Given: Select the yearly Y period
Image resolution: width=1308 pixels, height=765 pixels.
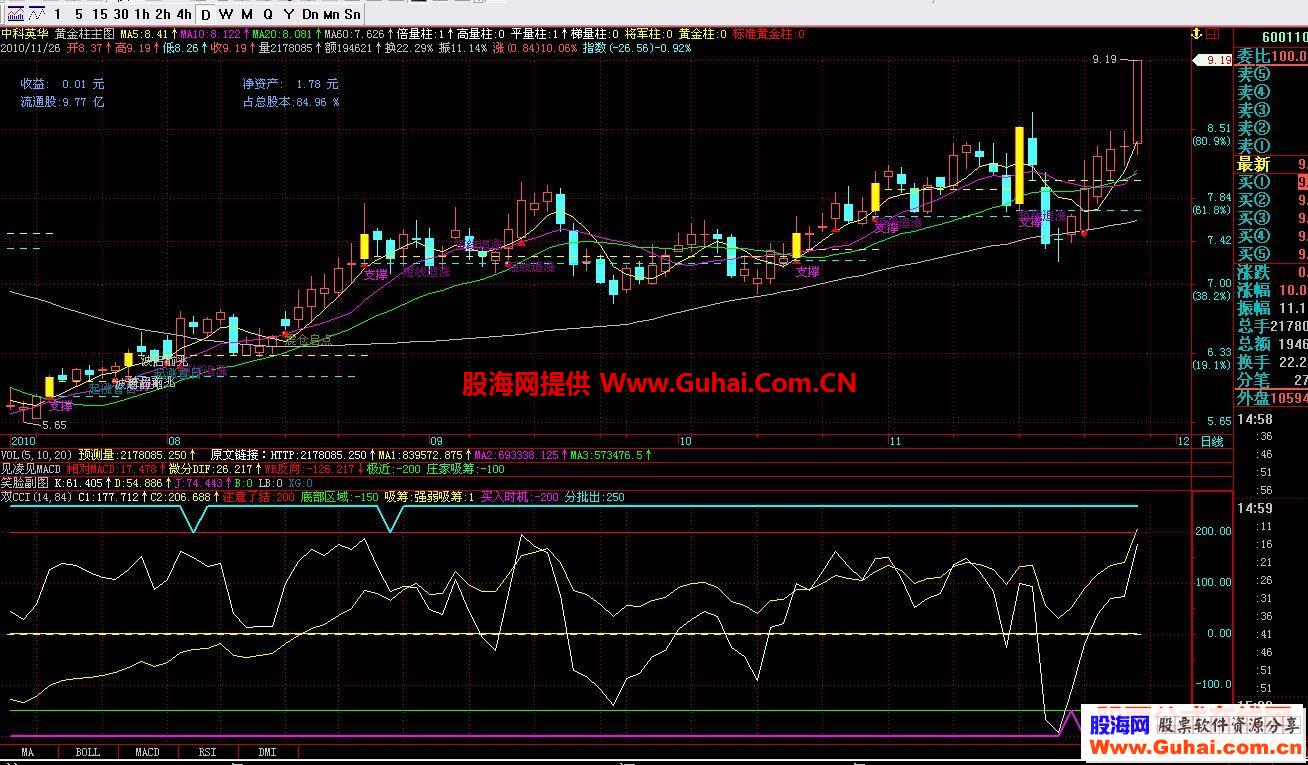Looking at the screenshot, I should click(x=289, y=14).
